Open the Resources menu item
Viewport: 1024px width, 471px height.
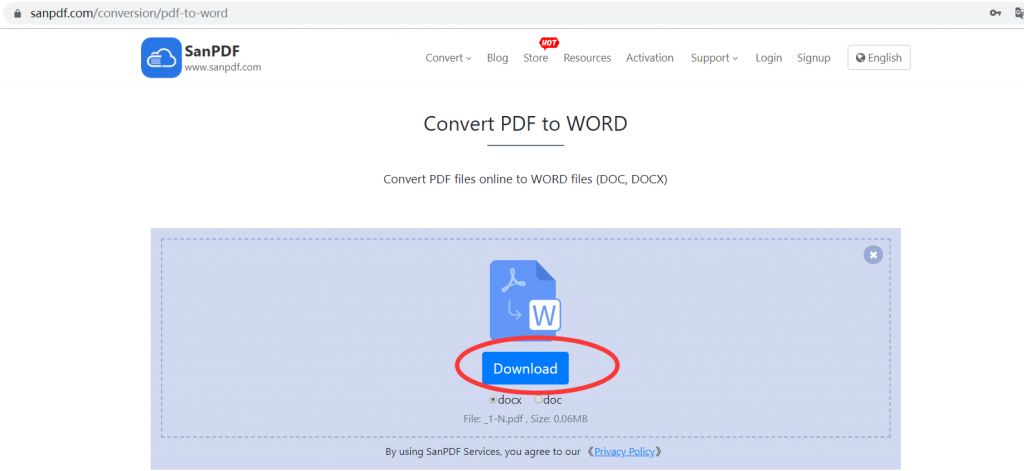coord(587,58)
